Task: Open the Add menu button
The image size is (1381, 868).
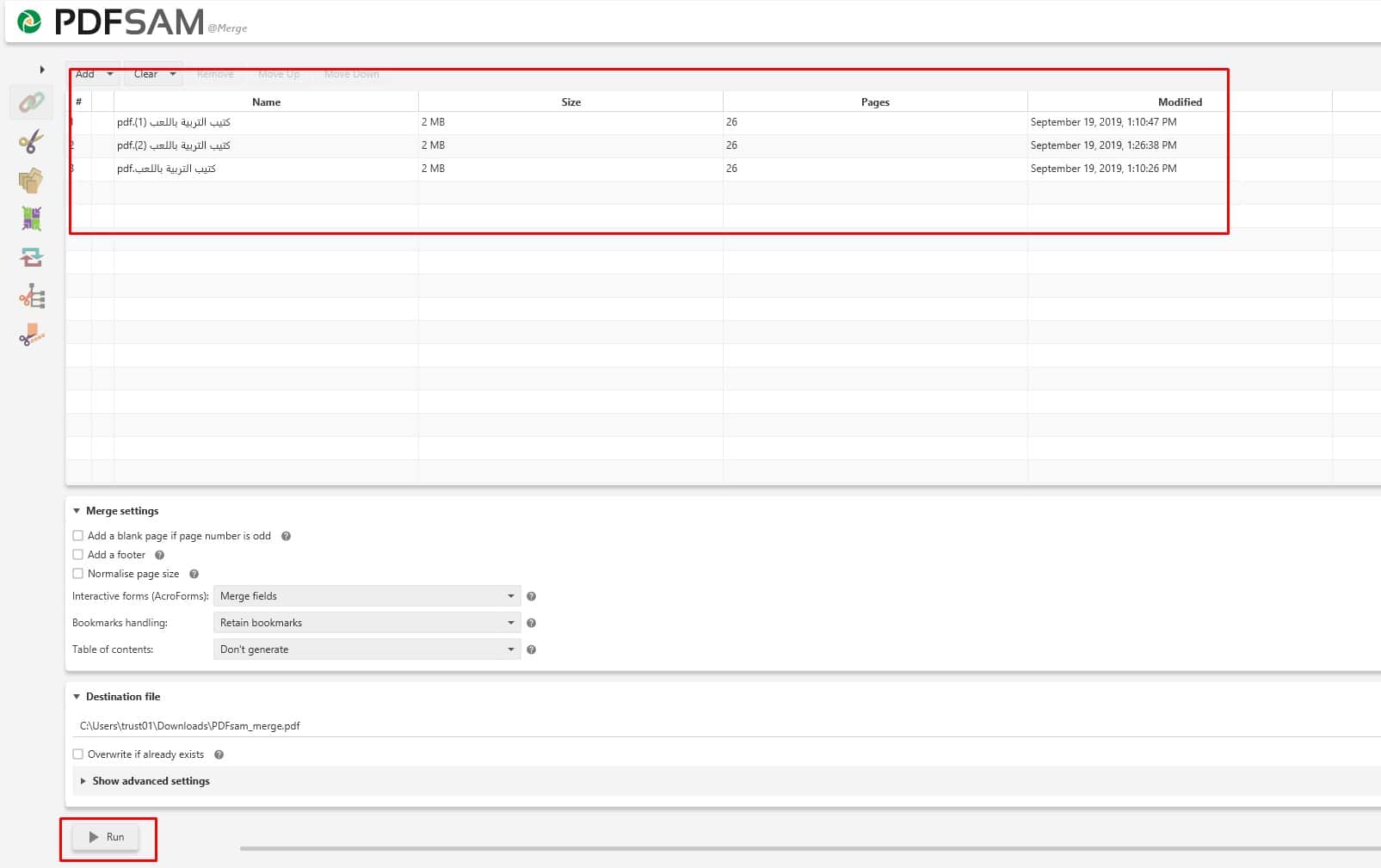Action: (93, 74)
